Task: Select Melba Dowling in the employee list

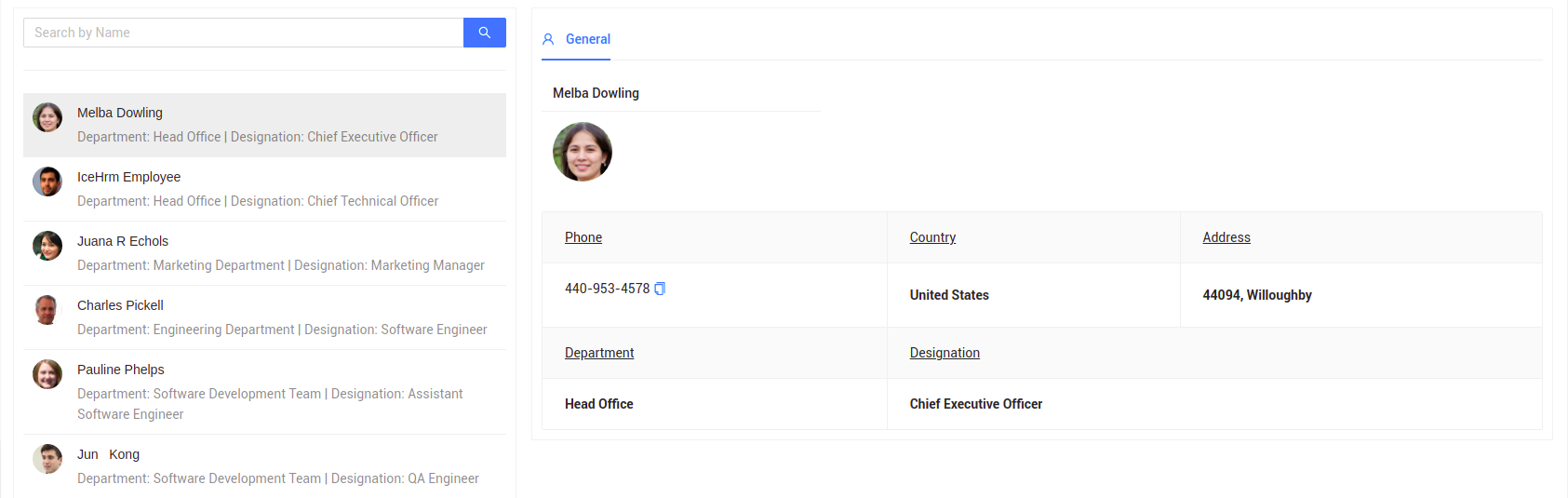Action: (264, 125)
